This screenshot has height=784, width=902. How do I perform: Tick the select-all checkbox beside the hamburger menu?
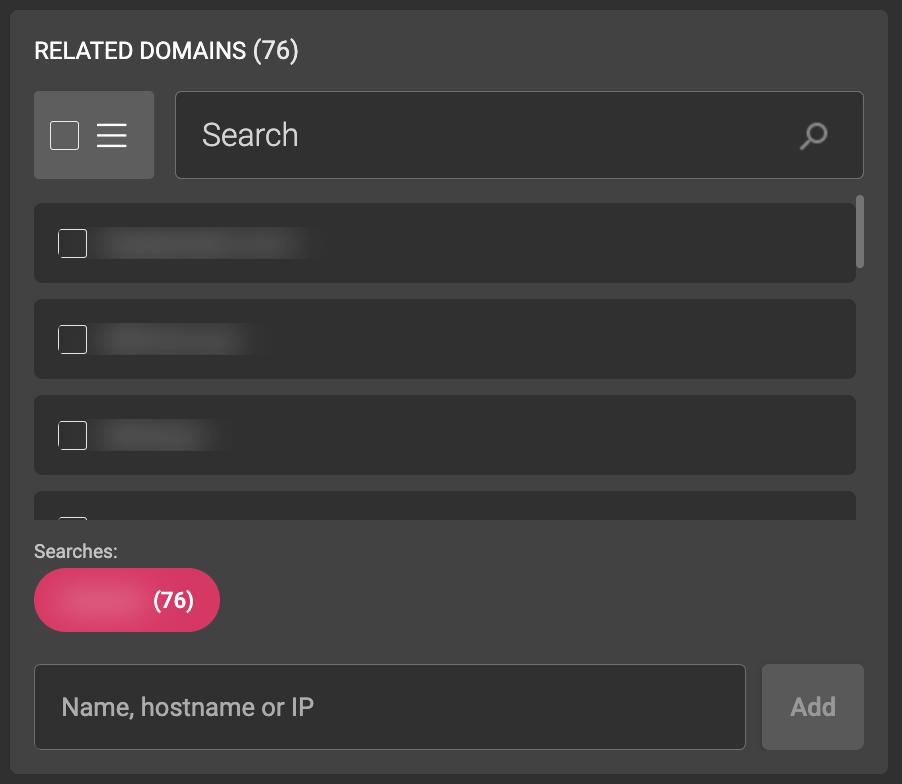pos(65,135)
